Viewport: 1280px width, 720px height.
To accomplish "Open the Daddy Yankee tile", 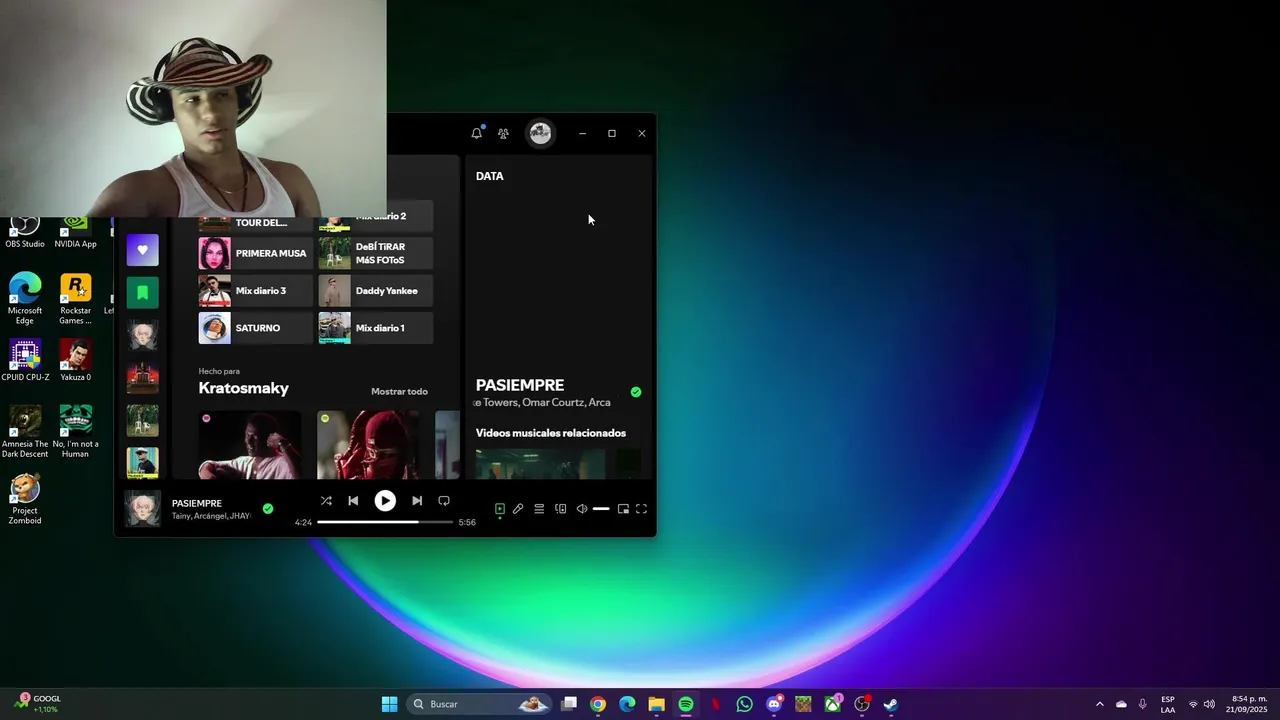I will [x=376, y=291].
